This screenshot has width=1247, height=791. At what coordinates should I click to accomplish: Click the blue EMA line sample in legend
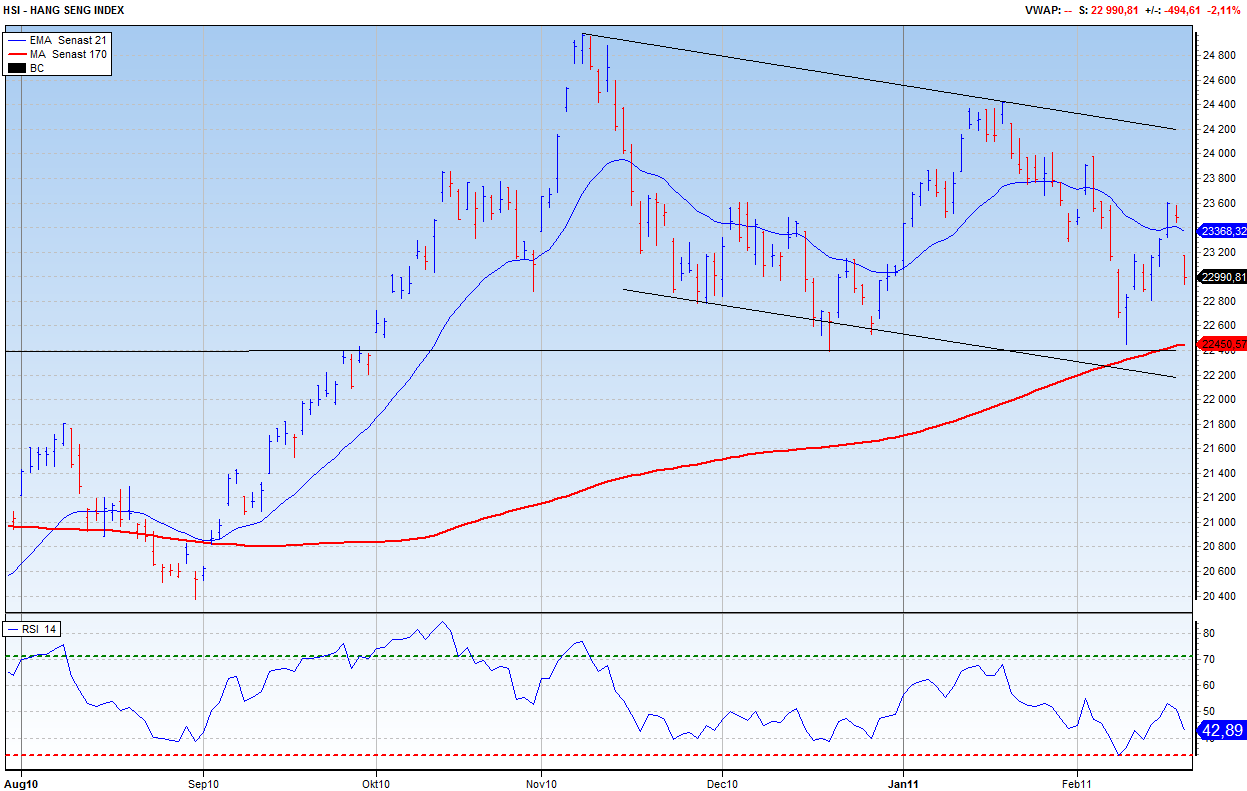(17, 39)
